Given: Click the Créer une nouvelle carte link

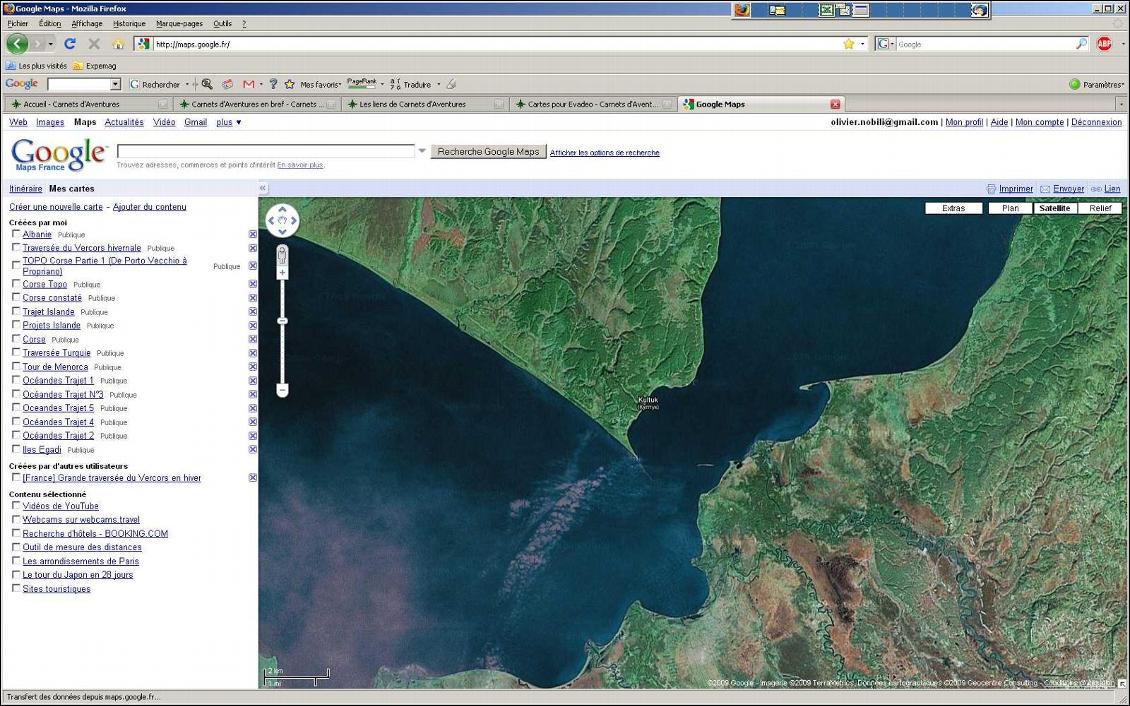Looking at the screenshot, I should 55,207.
